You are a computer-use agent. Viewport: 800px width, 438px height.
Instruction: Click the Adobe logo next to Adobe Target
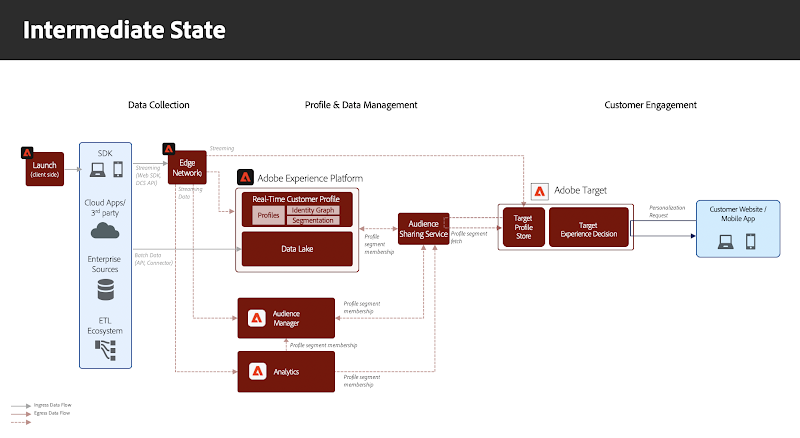(540, 190)
